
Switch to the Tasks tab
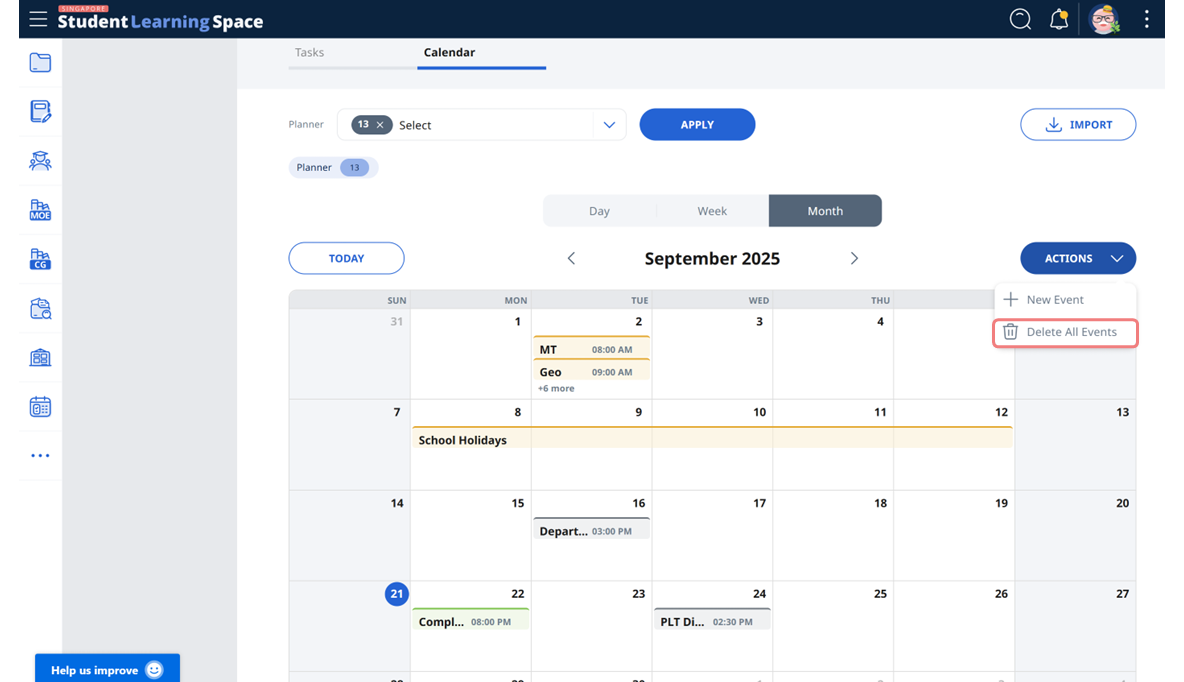click(x=309, y=52)
